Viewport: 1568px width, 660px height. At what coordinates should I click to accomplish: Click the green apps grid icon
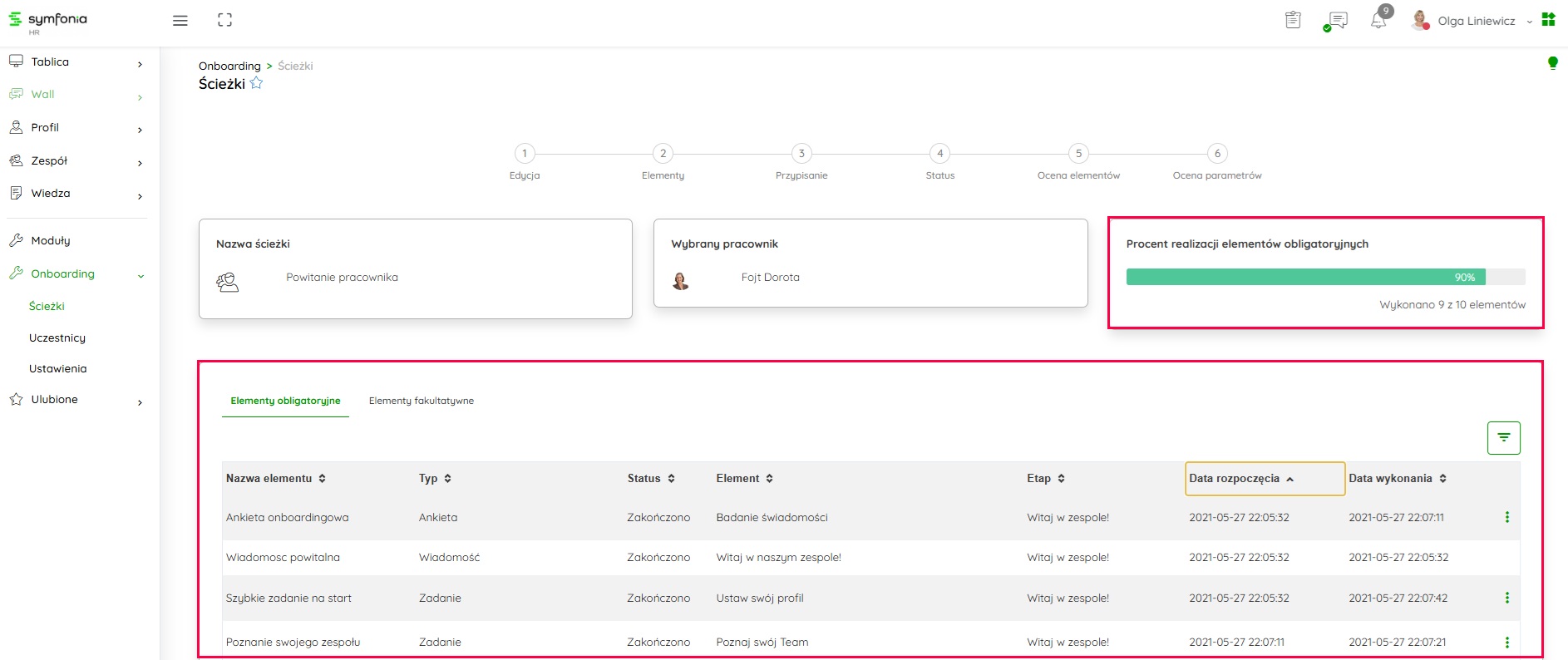(x=1548, y=20)
